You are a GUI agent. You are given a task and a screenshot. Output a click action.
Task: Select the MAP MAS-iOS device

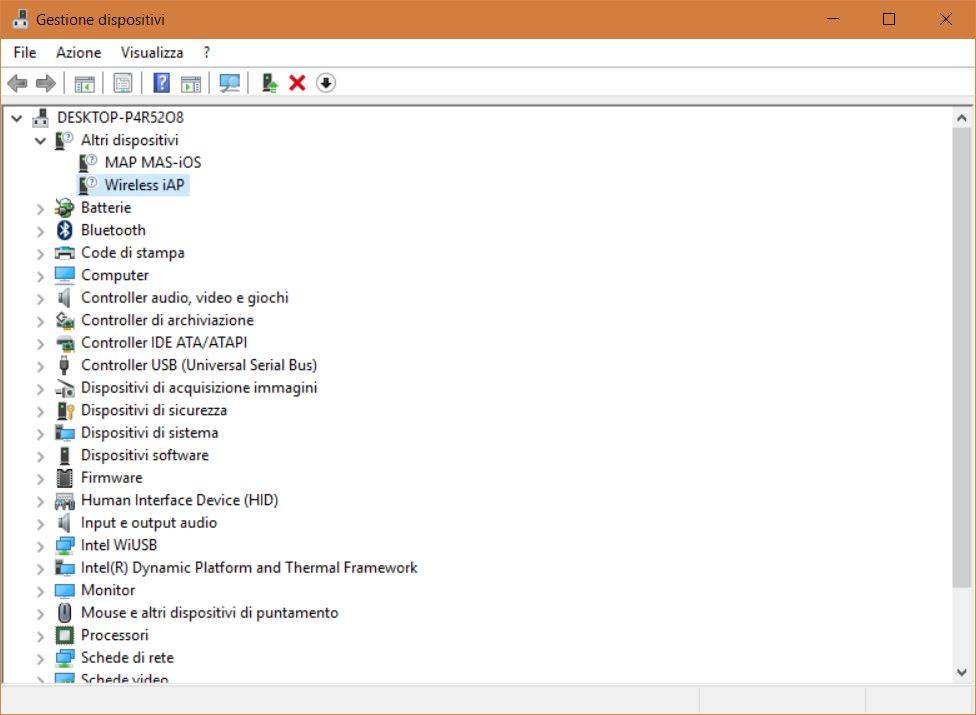(x=152, y=162)
